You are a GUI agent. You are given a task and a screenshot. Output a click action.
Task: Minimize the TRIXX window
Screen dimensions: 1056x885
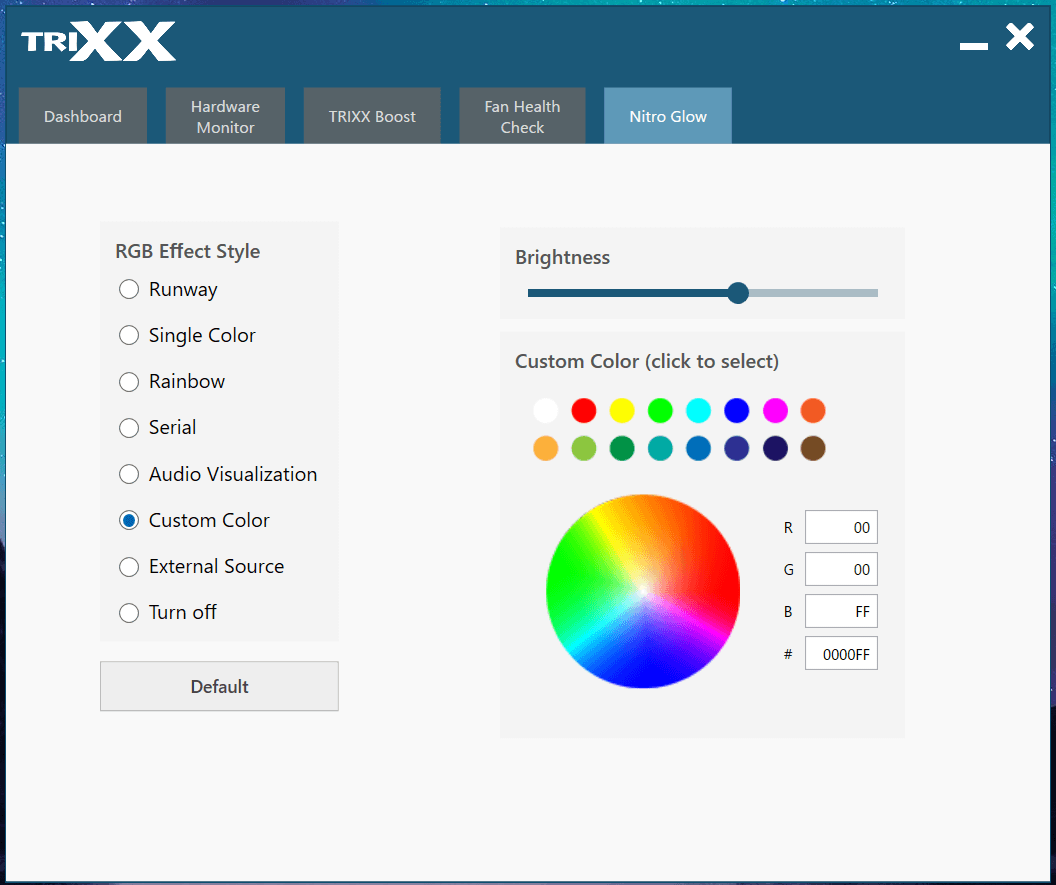coord(974,46)
